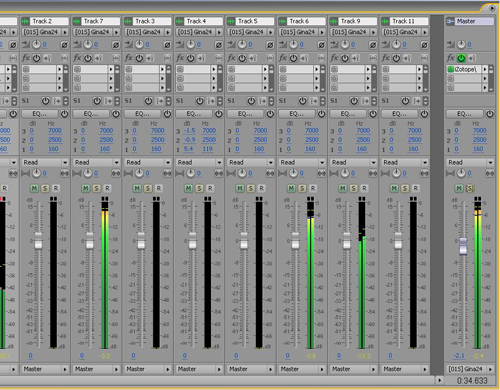Open Track 11 EQ... button
Screen dimensions: 500x390
[x=399, y=114]
